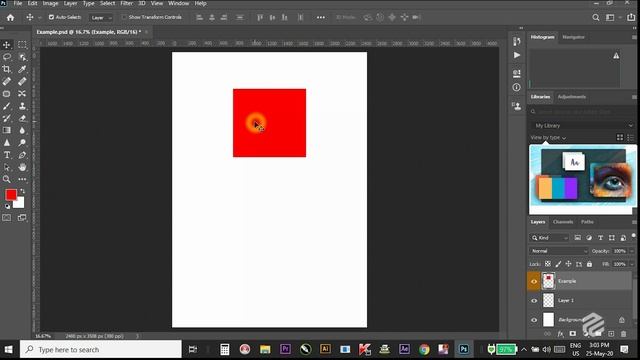Toggle lock all padlock icon

[x=589, y=264]
